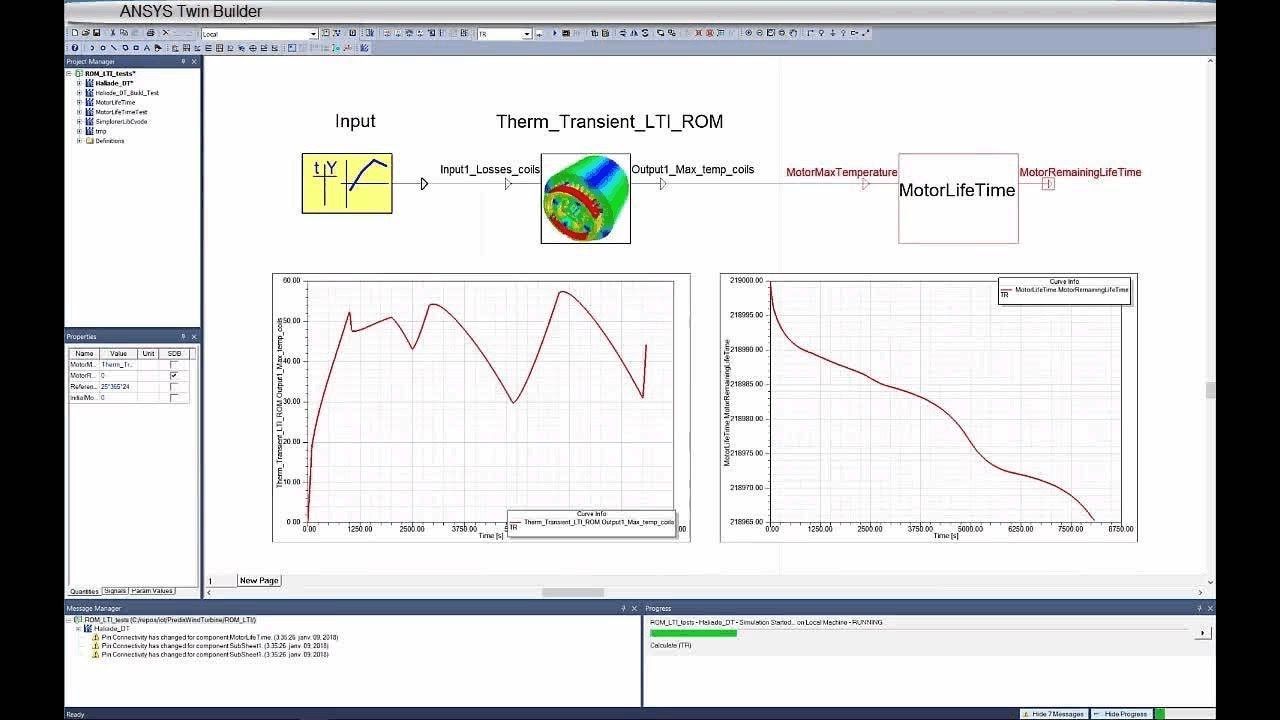The image size is (1280, 720).
Task: Pin the Message Manager panel
Action: (623, 608)
